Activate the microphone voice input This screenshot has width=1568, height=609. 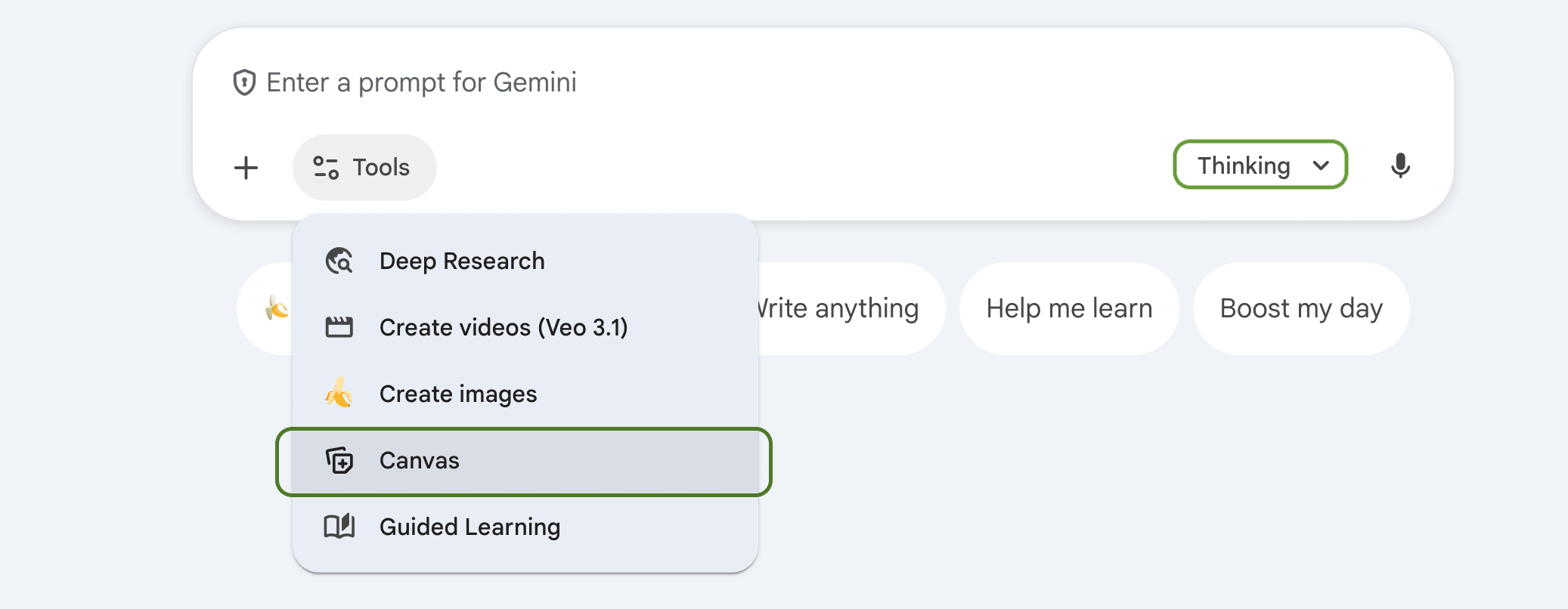pyautogui.click(x=1400, y=165)
